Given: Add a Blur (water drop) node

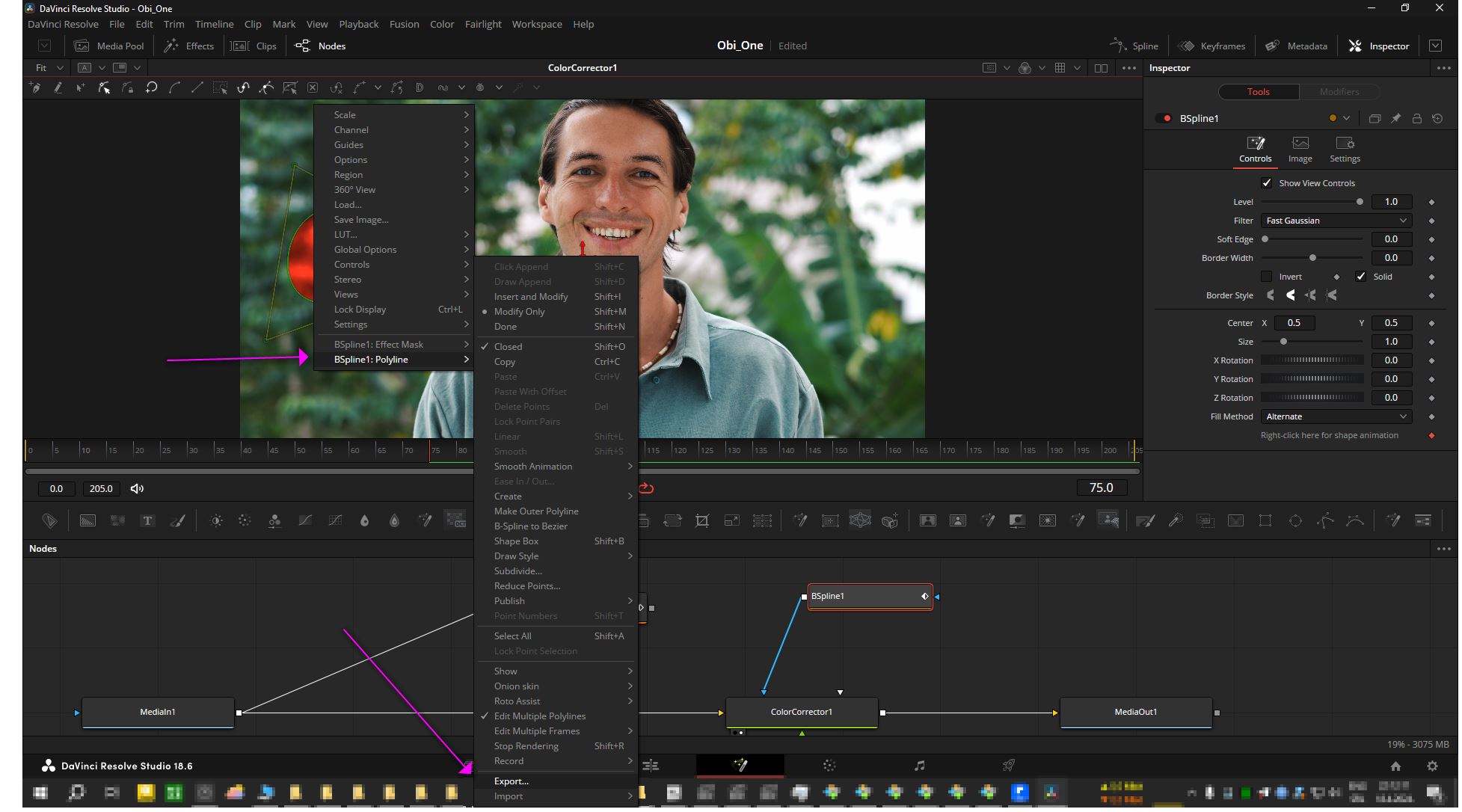Looking at the screenshot, I should pyautogui.click(x=364, y=520).
